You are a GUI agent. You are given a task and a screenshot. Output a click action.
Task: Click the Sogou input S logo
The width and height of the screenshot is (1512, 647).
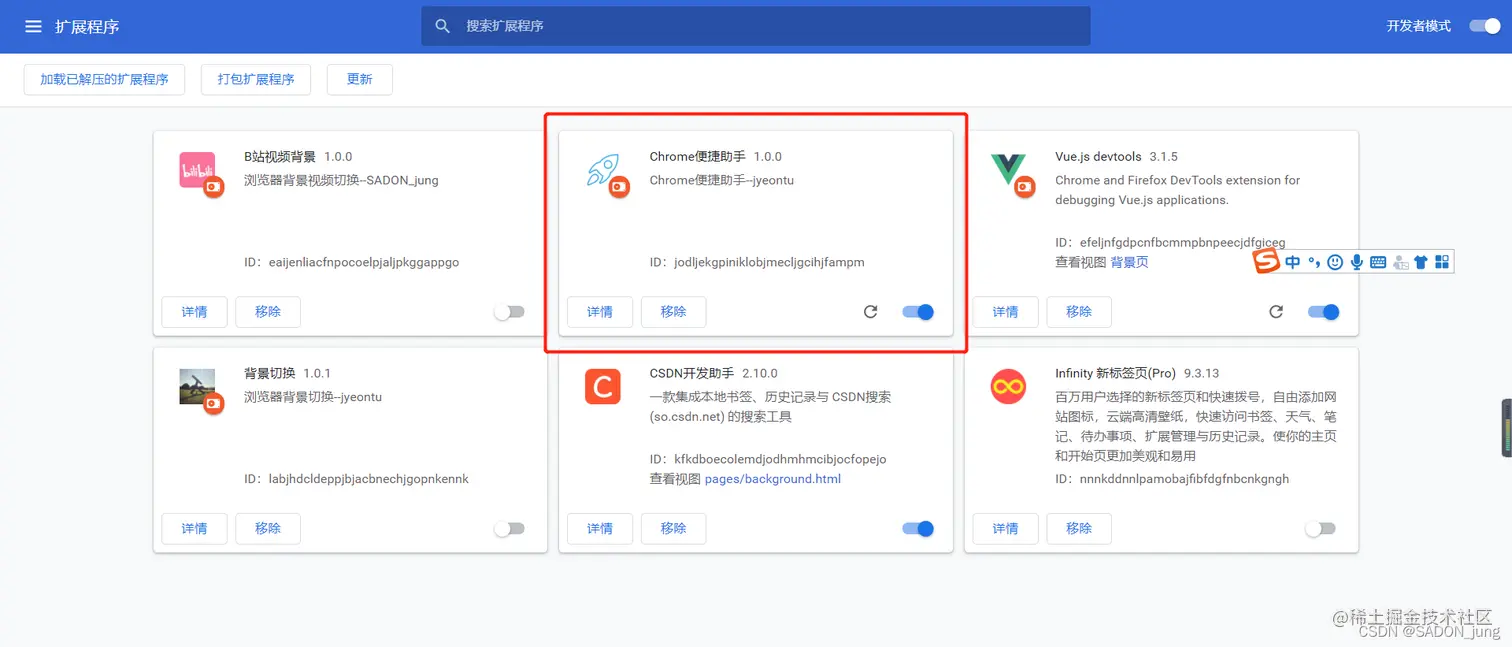pos(1268,262)
